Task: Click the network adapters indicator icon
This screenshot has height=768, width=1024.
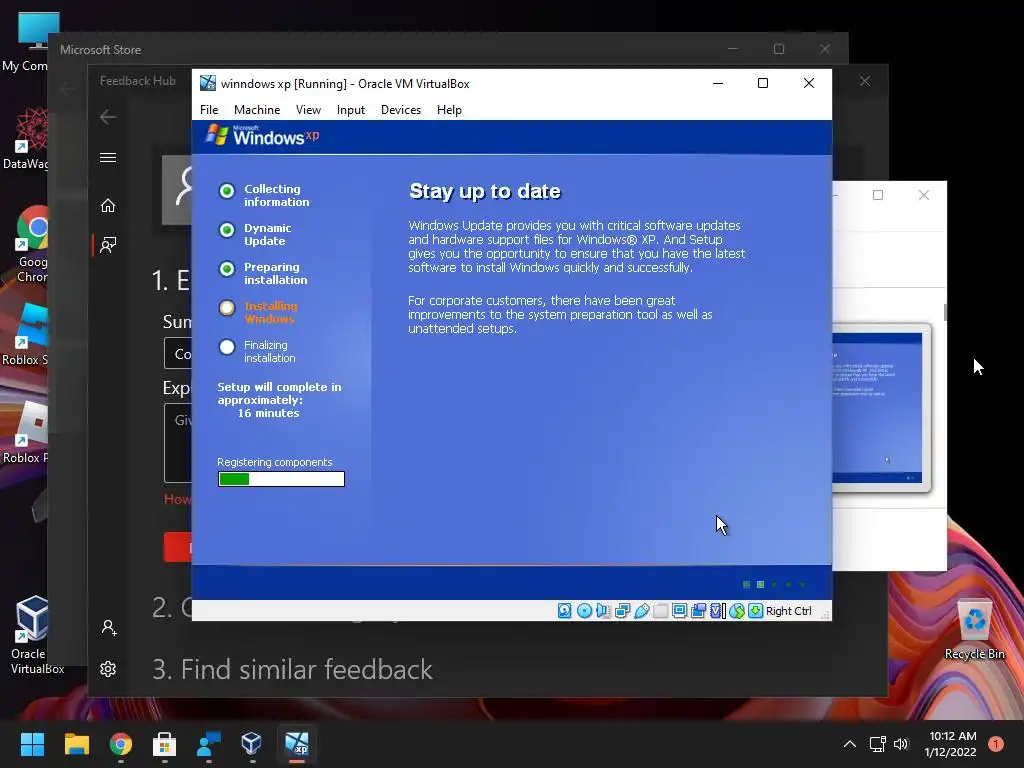Action: click(622, 611)
